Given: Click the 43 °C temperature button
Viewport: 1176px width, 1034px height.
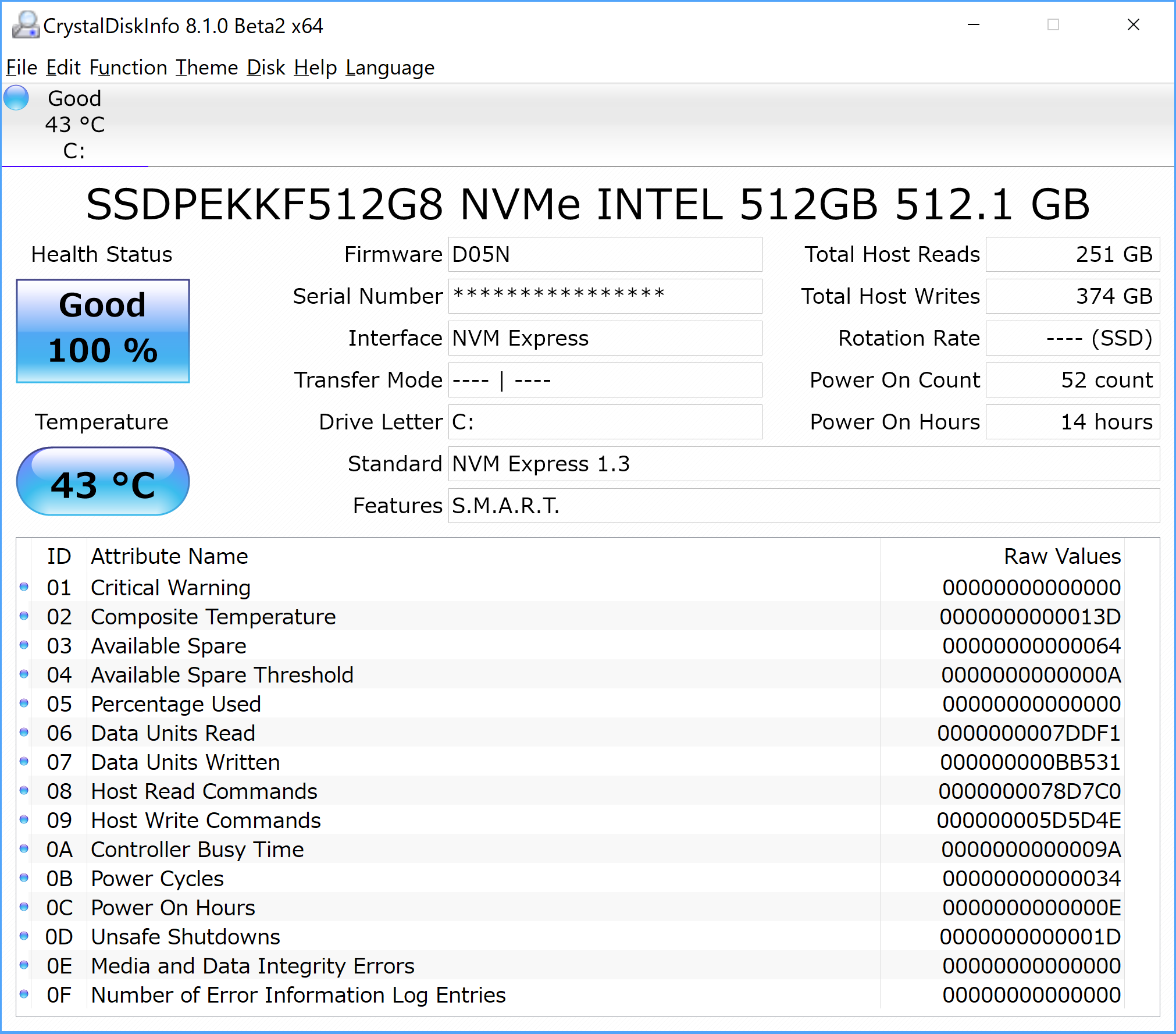Looking at the screenshot, I should click(103, 482).
